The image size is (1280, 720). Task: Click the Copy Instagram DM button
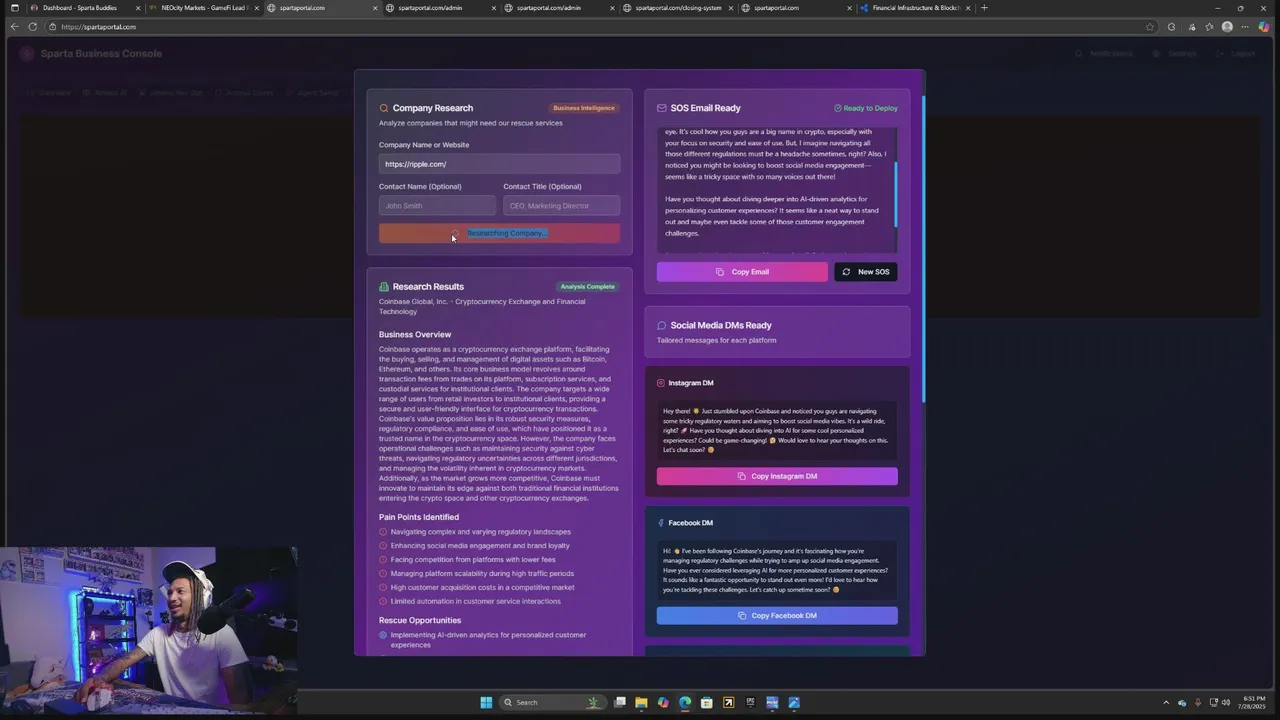777,476
